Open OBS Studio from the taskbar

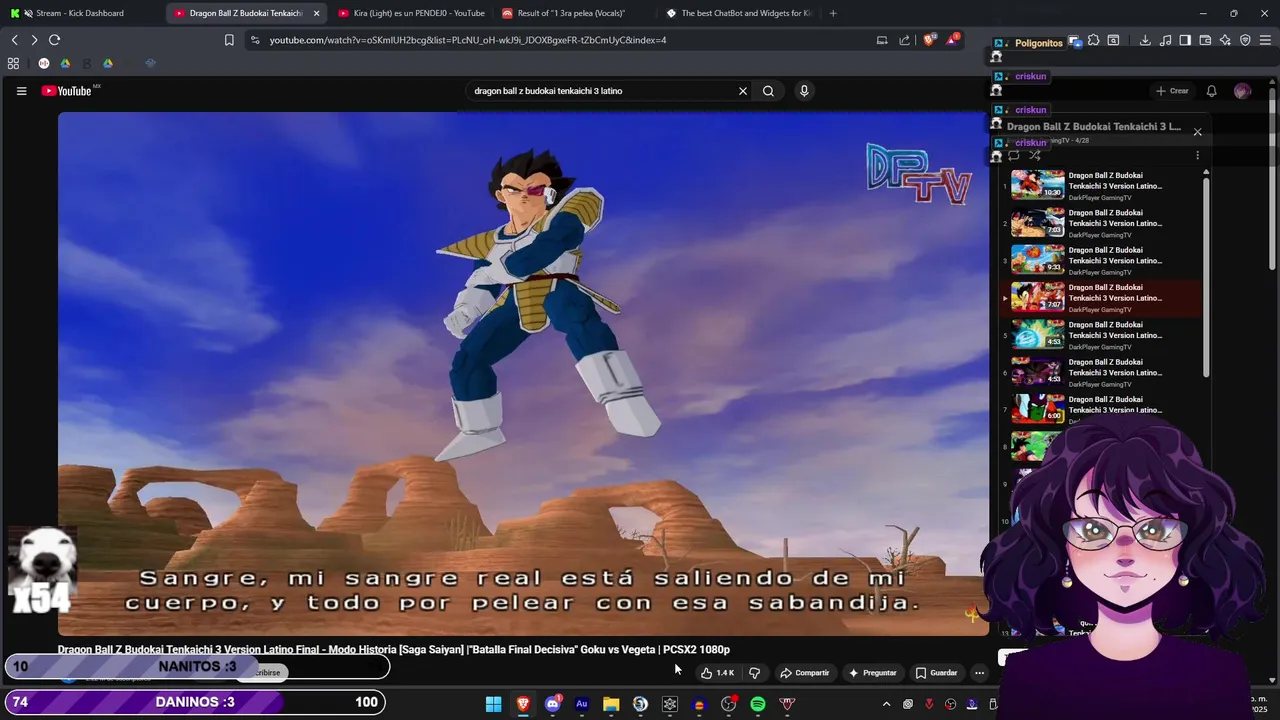[729, 704]
